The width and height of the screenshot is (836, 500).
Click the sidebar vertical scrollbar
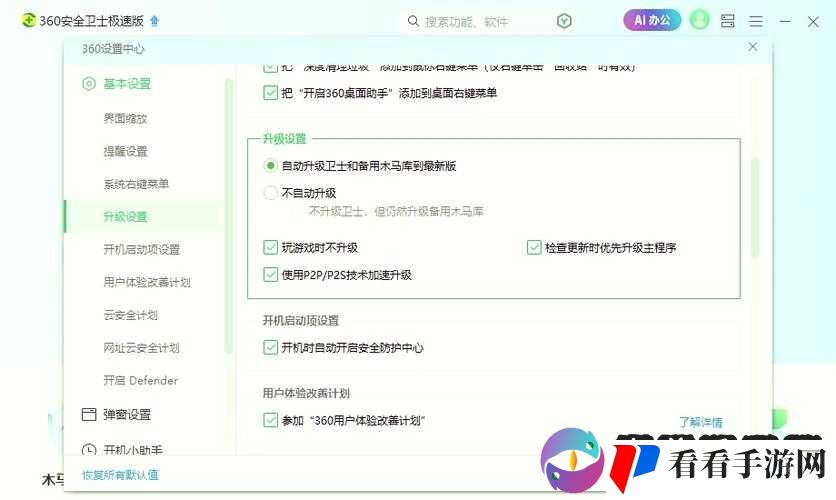(229, 216)
